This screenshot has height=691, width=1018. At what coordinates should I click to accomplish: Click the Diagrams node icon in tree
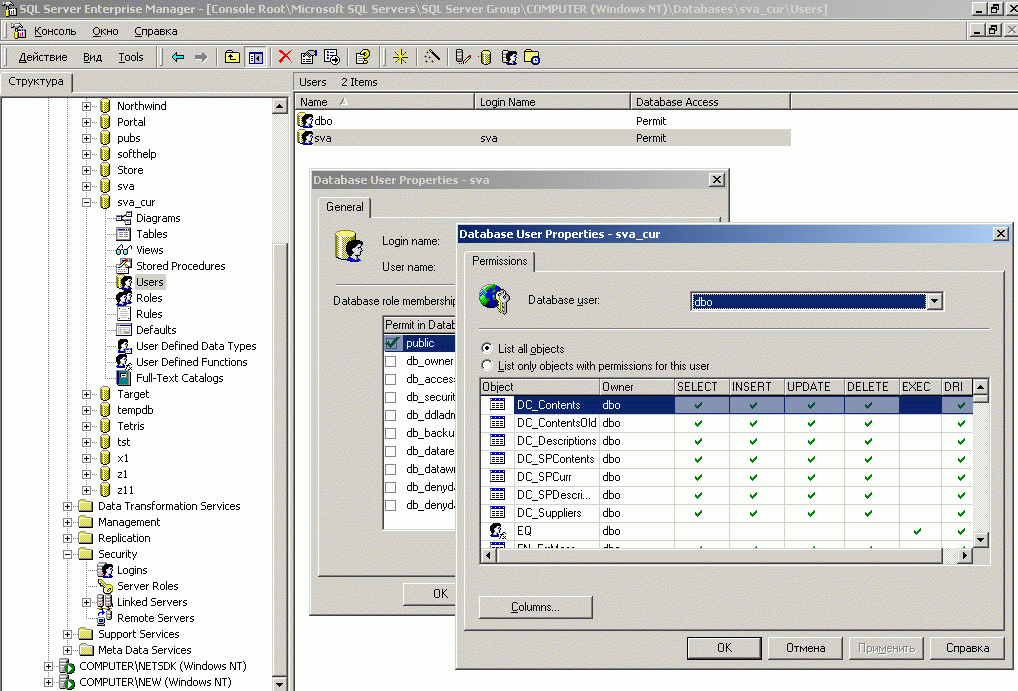click(x=124, y=218)
